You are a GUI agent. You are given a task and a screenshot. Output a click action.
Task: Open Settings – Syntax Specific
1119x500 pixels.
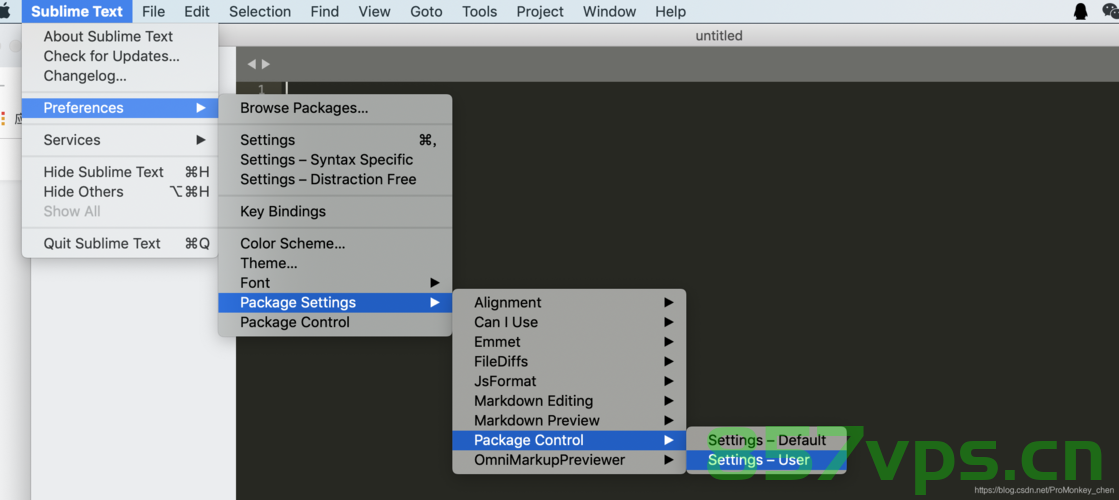(x=335, y=160)
